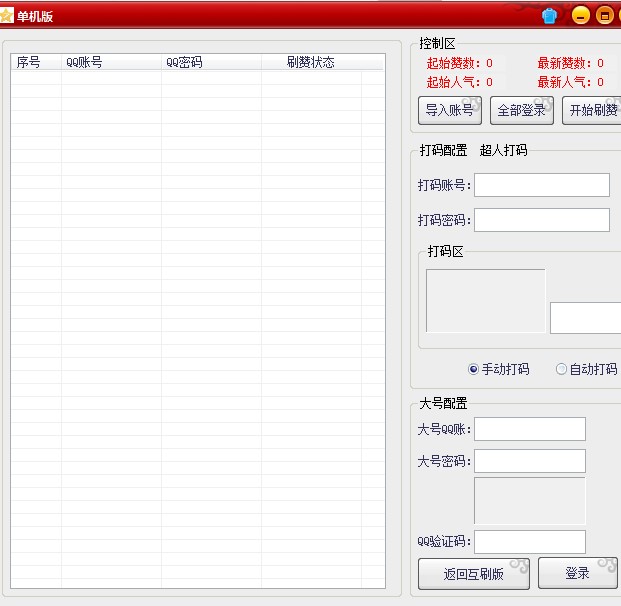Image resolution: width=621 pixels, height=606 pixels.
Task: Focus the 大号密码 input field
Action: [x=530, y=461]
